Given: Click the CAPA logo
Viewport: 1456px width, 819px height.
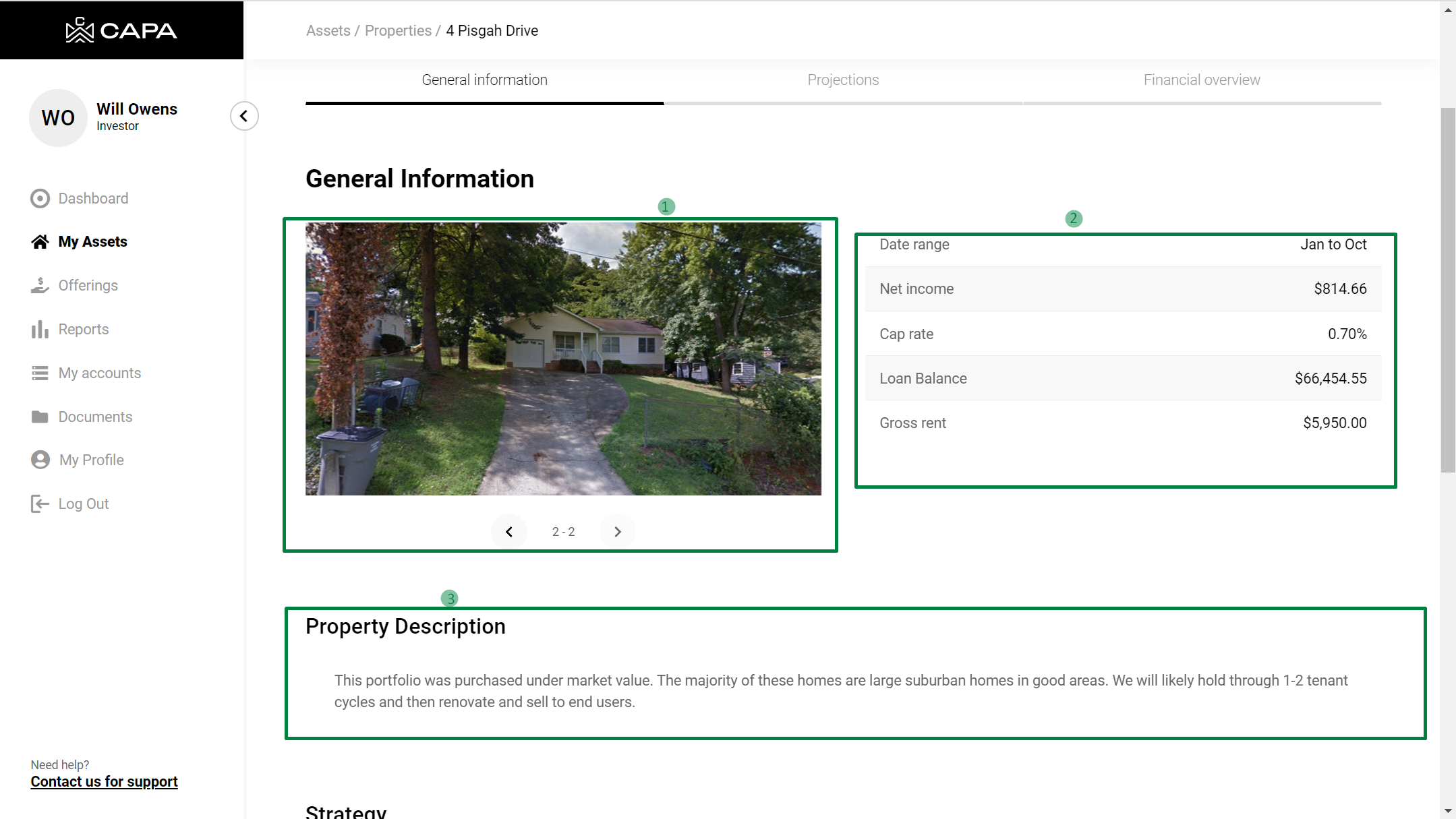Looking at the screenshot, I should click(x=121, y=30).
